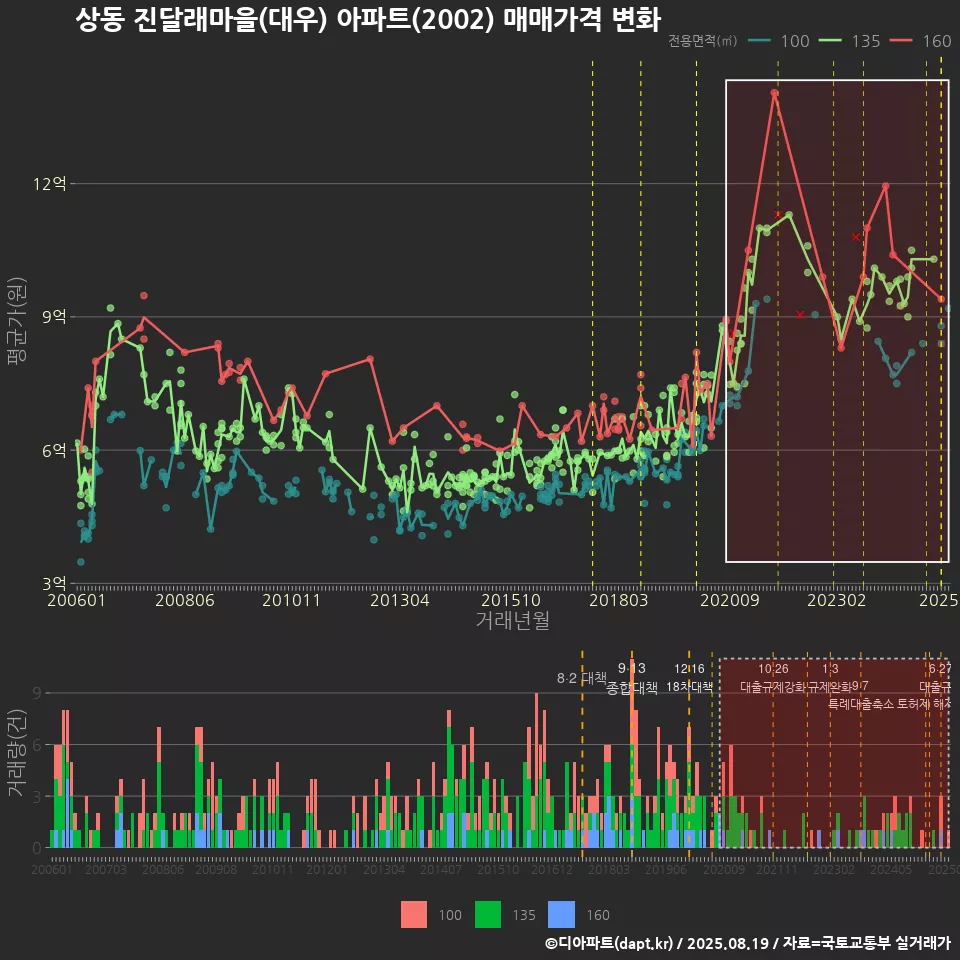Click the 9·13 종합대책 annotation
960x960 pixels.
click(632, 678)
